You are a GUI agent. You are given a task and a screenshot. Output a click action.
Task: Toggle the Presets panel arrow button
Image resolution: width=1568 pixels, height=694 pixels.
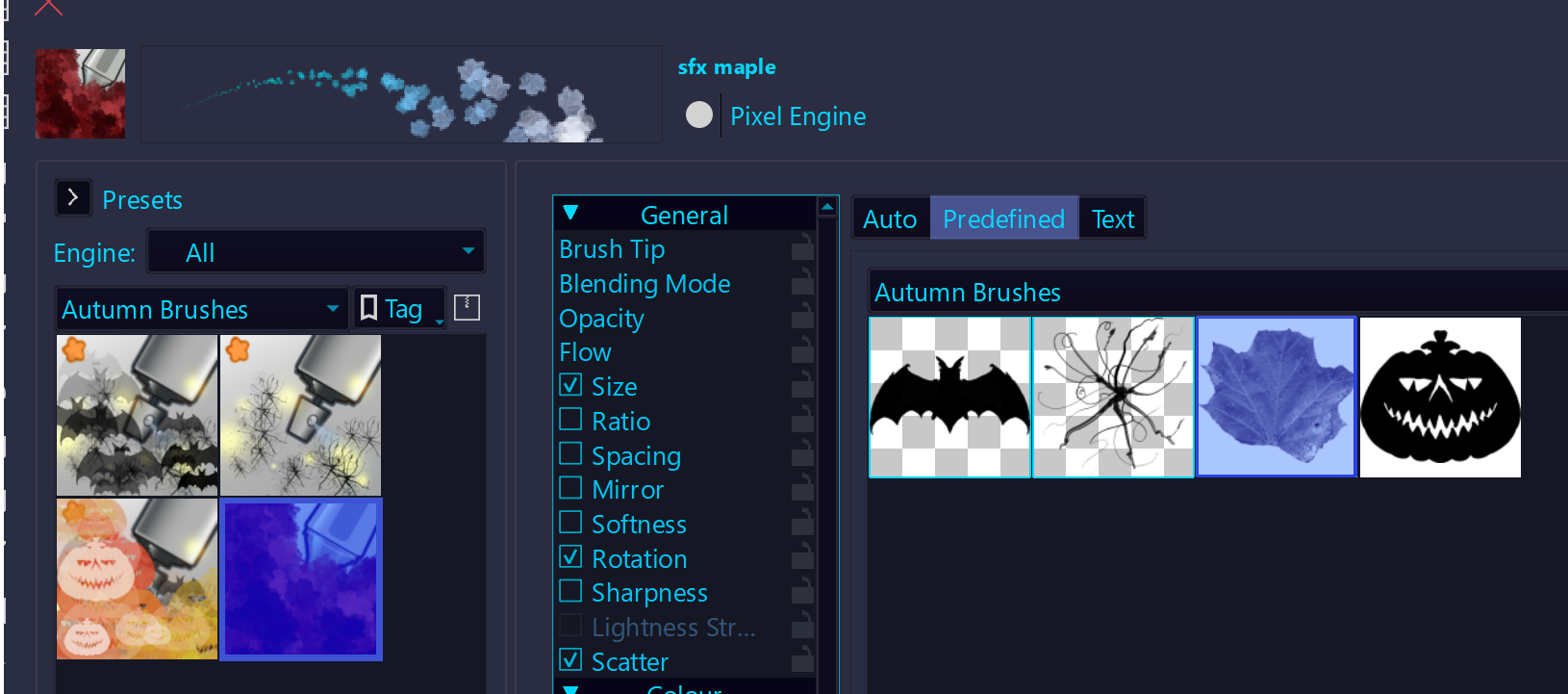click(73, 198)
